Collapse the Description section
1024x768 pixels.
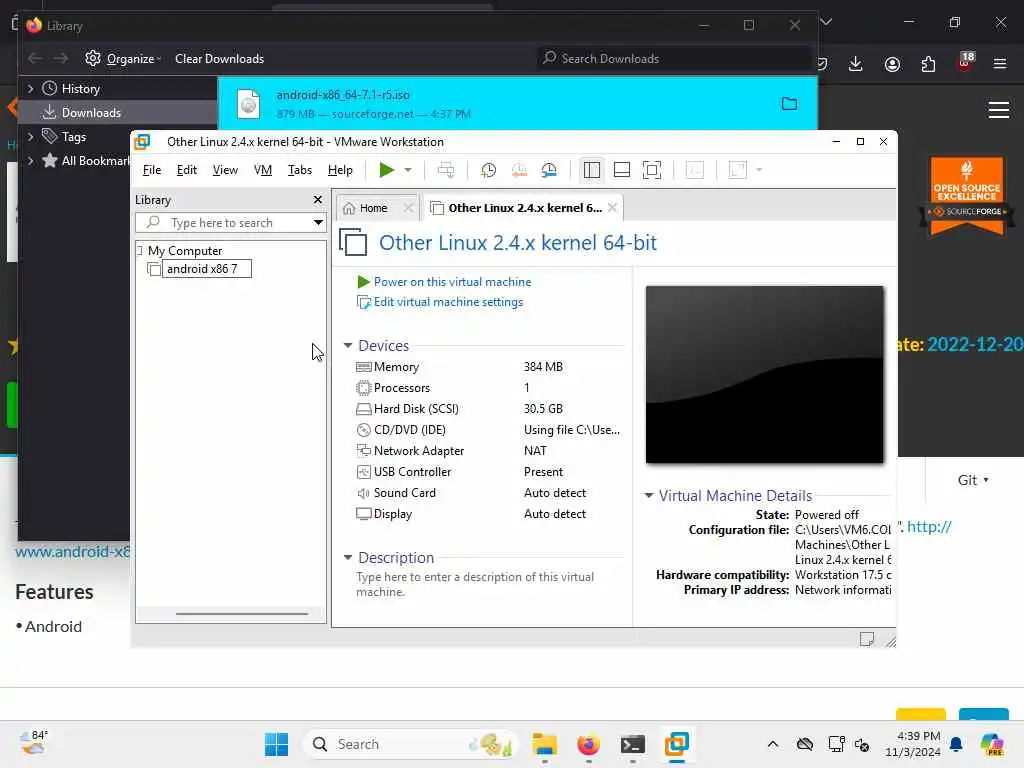348,558
